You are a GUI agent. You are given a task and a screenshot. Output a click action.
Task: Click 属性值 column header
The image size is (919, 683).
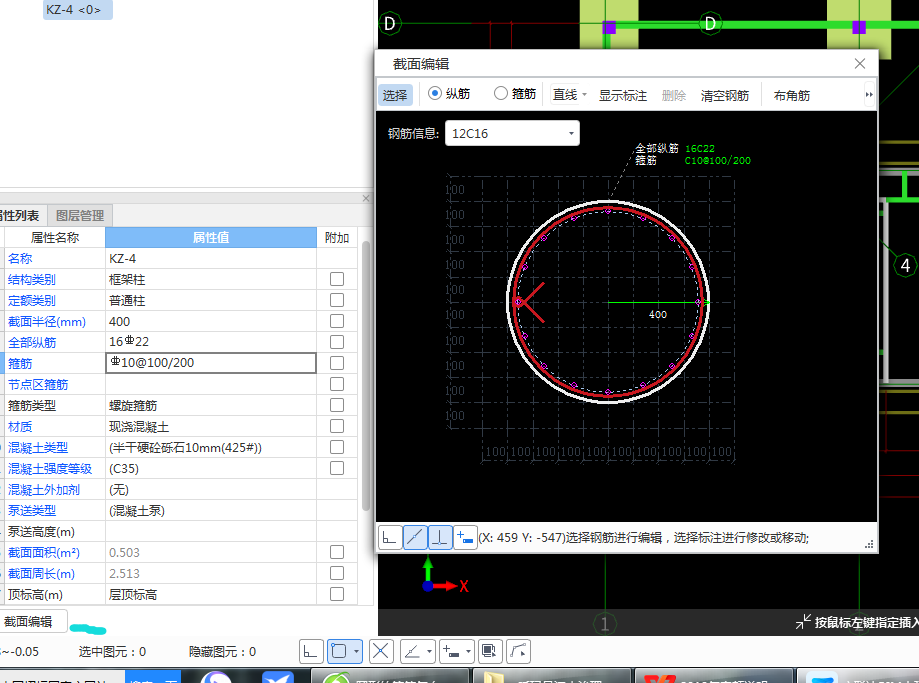click(x=211, y=237)
